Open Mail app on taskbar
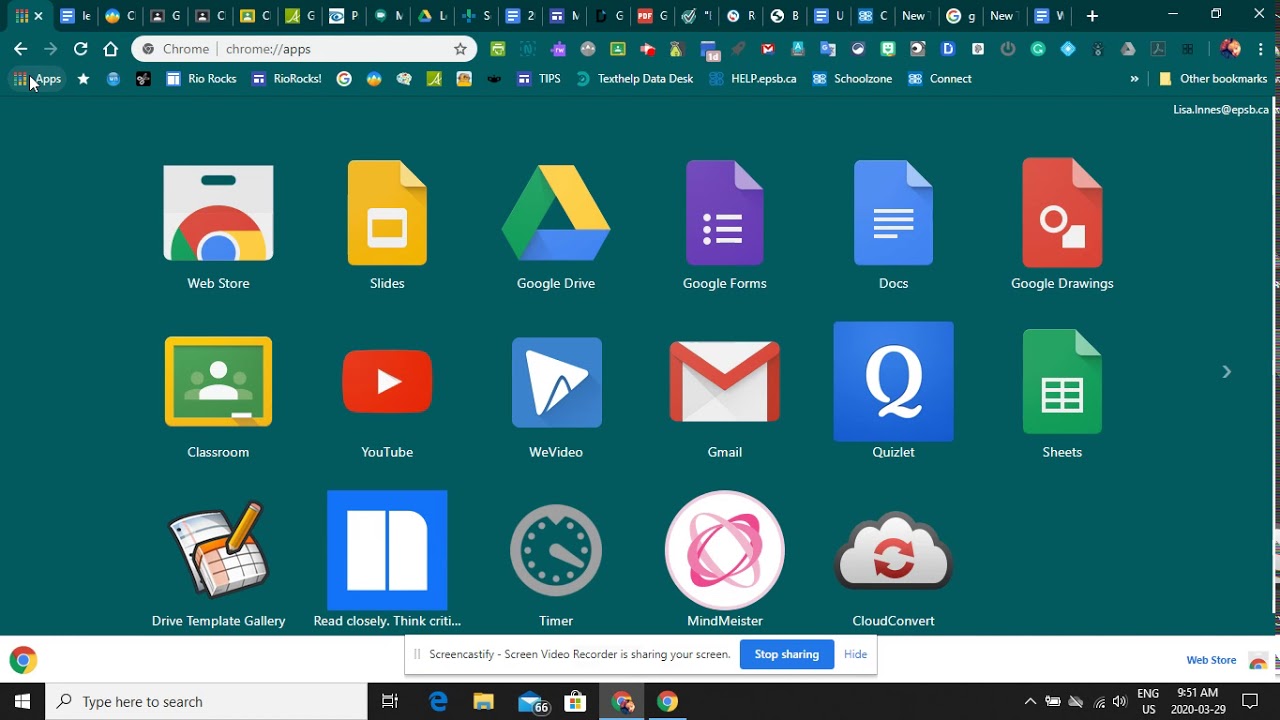Screen dimensions: 1280x720 [x=531, y=702]
